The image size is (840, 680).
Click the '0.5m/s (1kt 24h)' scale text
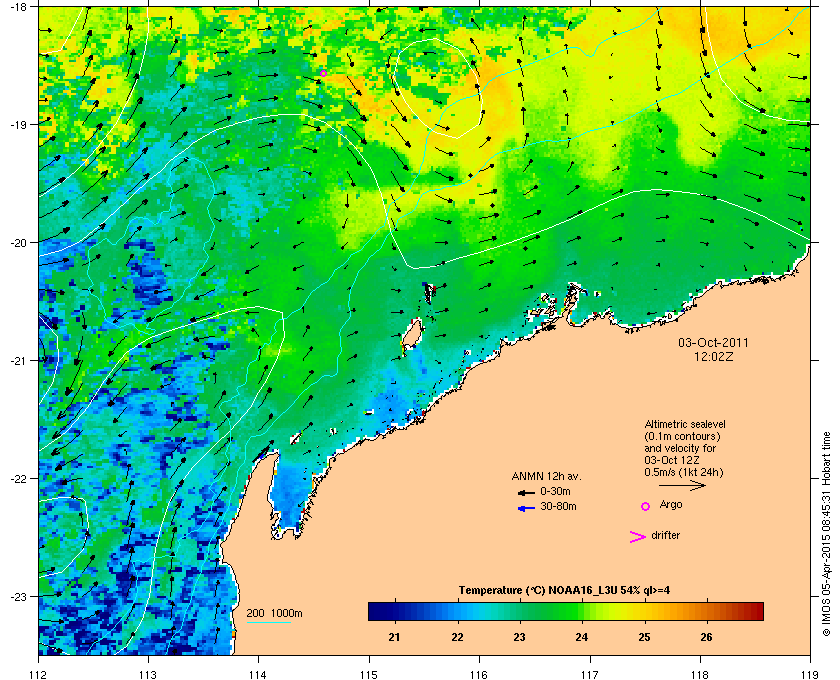[684, 473]
